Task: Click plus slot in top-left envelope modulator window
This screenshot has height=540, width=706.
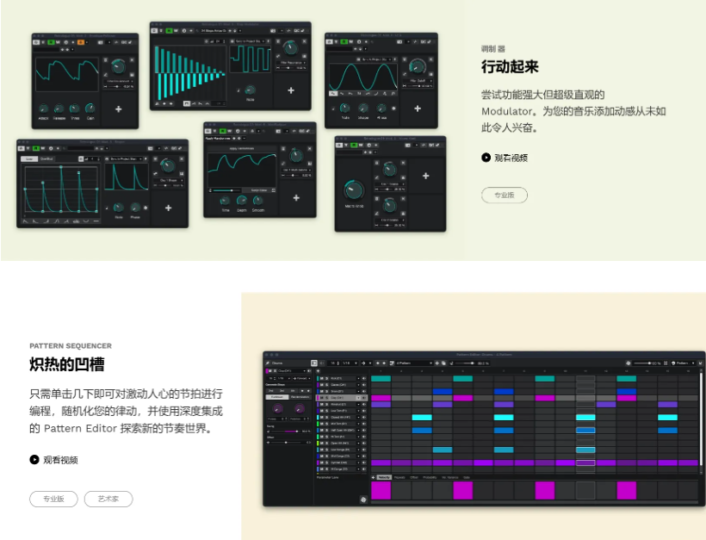Action: (119, 108)
